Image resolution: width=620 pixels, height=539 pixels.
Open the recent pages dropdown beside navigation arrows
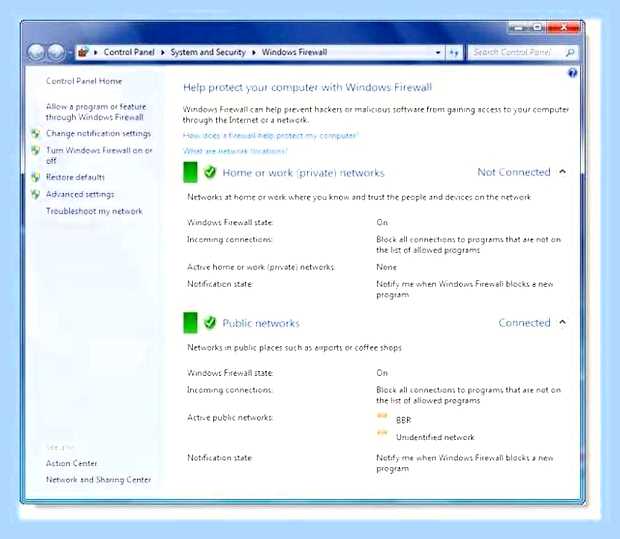point(69,52)
